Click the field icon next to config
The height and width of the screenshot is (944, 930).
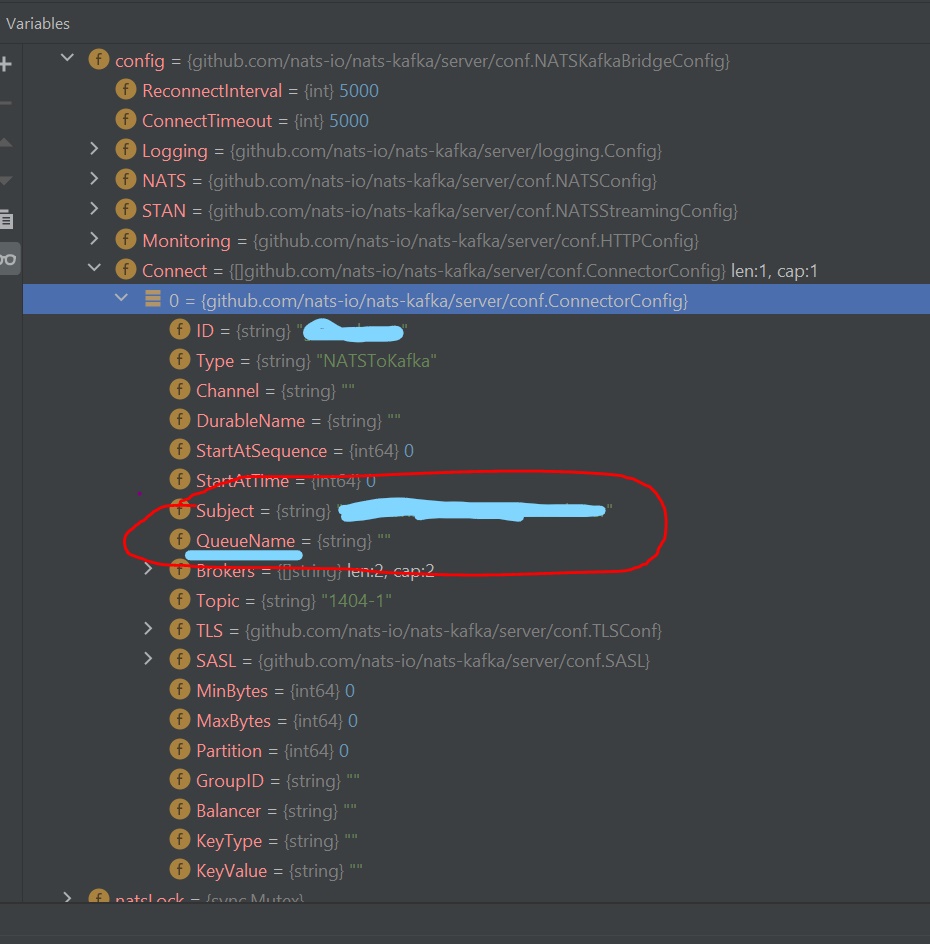pos(98,60)
